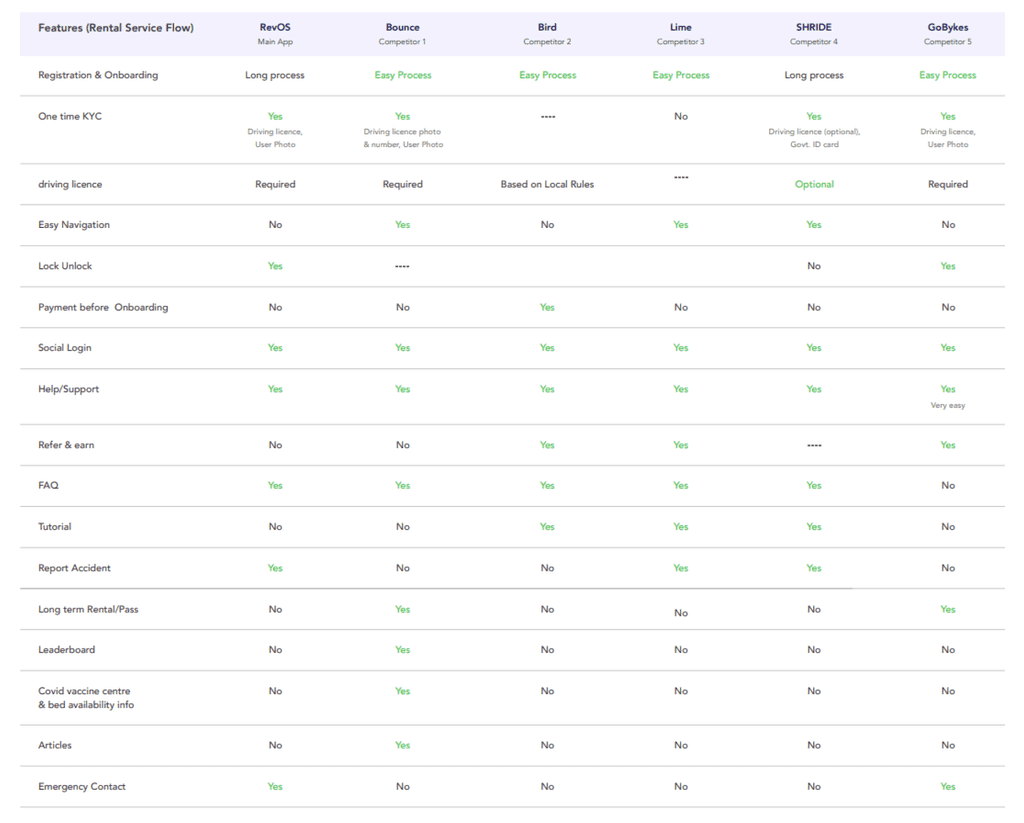Click Lime 'No' in One time KYC row
The width and height of the screenshot is (1024, 823).
[x=680, y=116]
